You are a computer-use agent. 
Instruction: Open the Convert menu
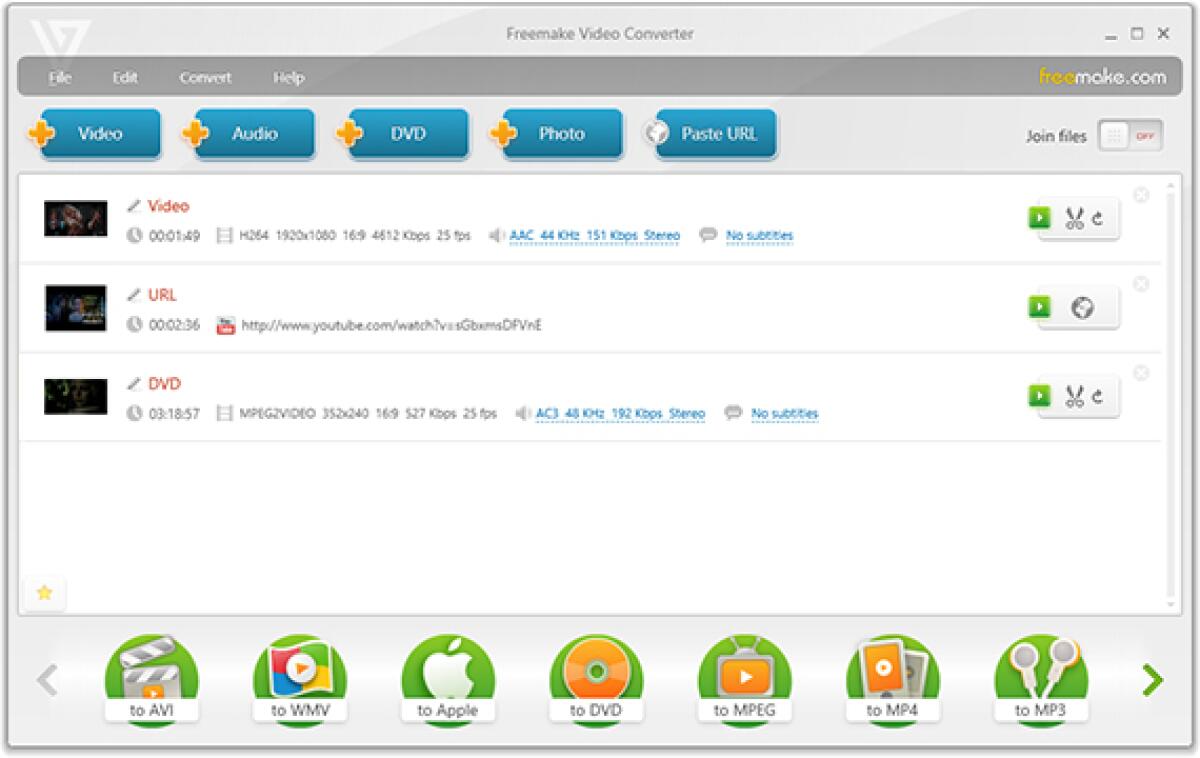(x=206, y=77)
